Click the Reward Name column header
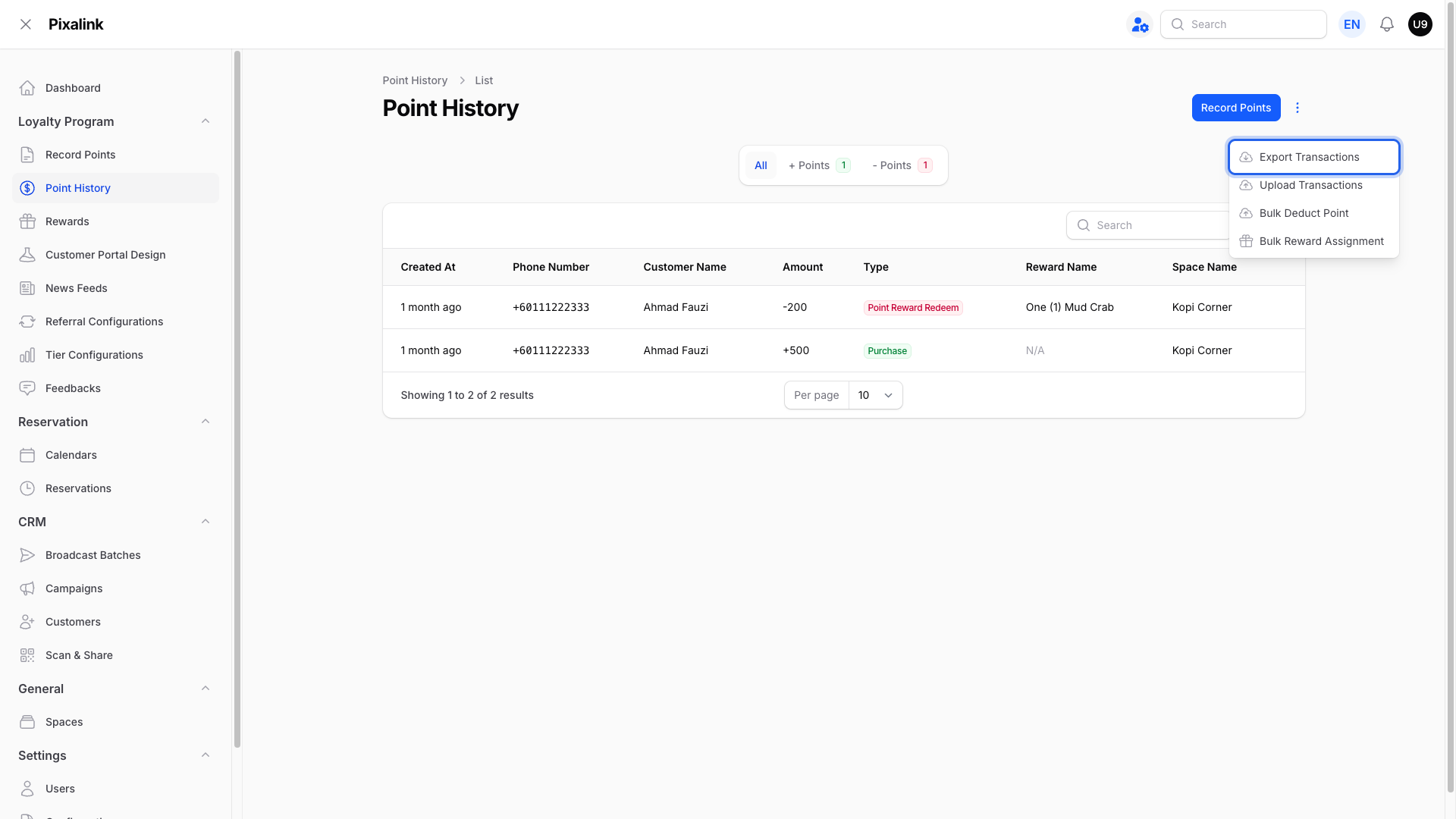This screenshot has width=1456, height=819. 1061,267
